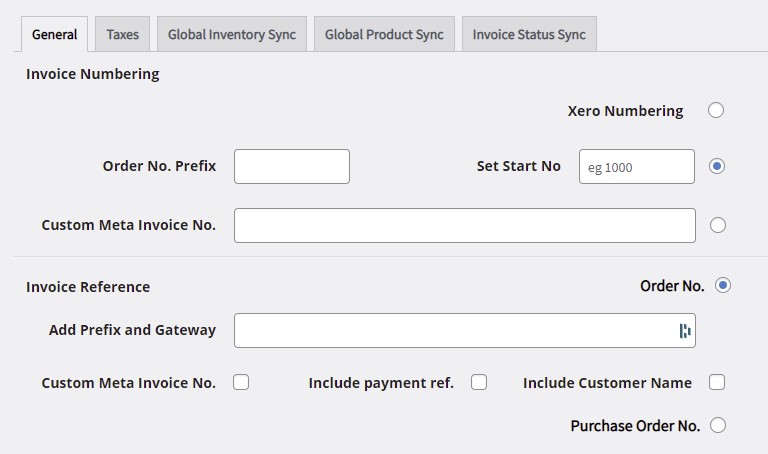Enable the Custom Meta Invoice No. checkbox
This screenshot has height=454, width=768.
point(241,382)
